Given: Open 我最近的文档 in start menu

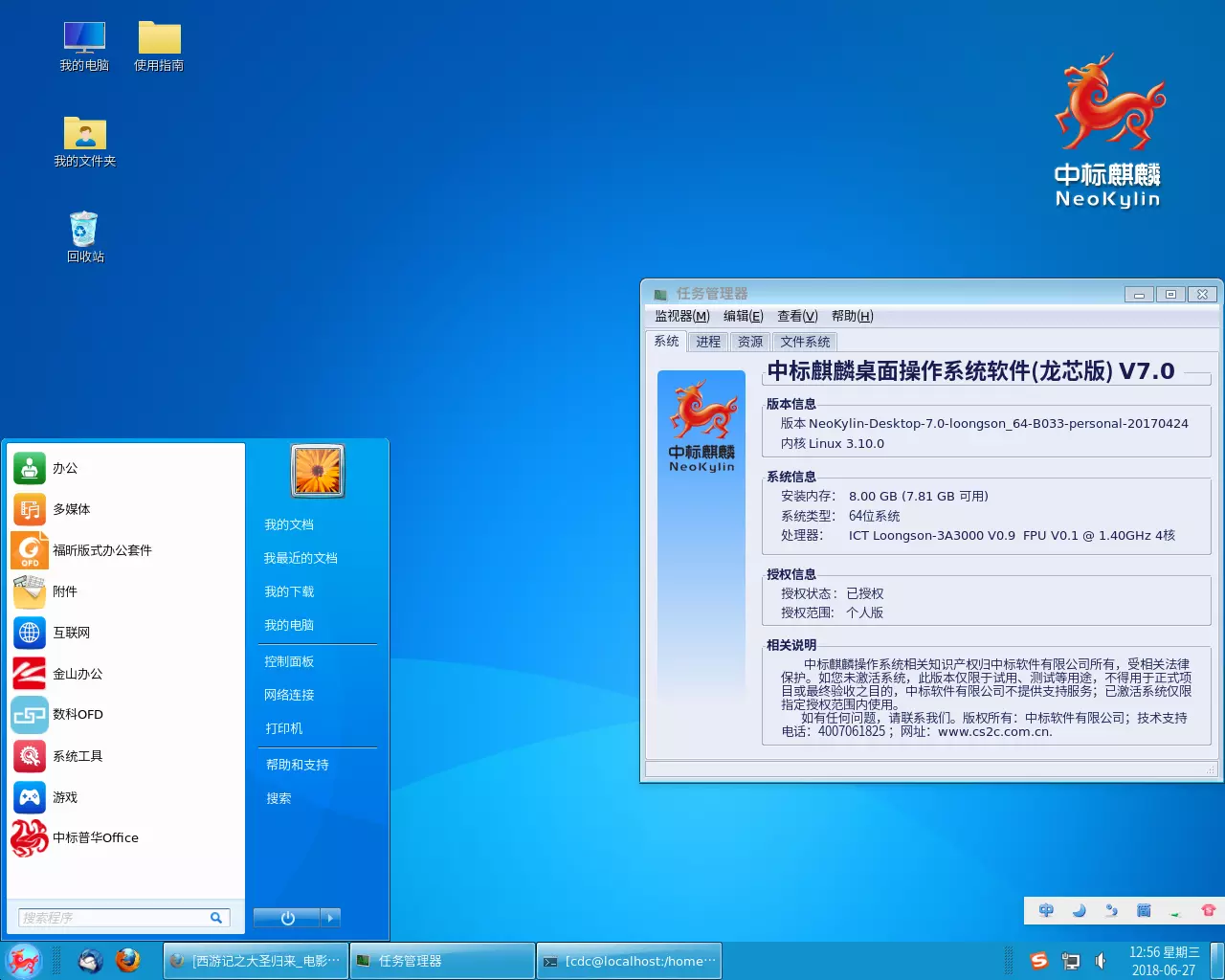Looking at the screenshot, I should coord(301,558).
